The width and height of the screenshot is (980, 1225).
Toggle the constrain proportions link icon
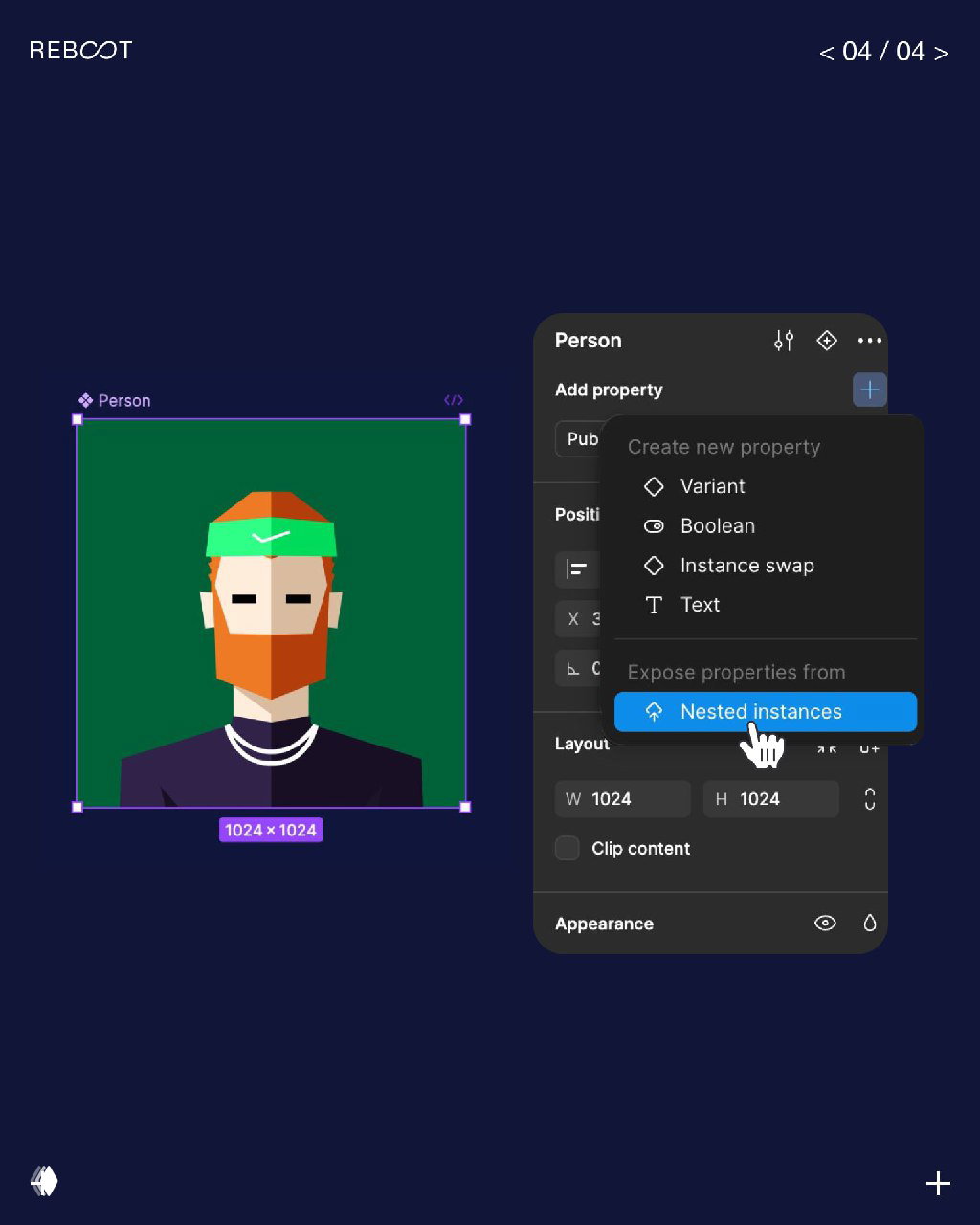869,799
